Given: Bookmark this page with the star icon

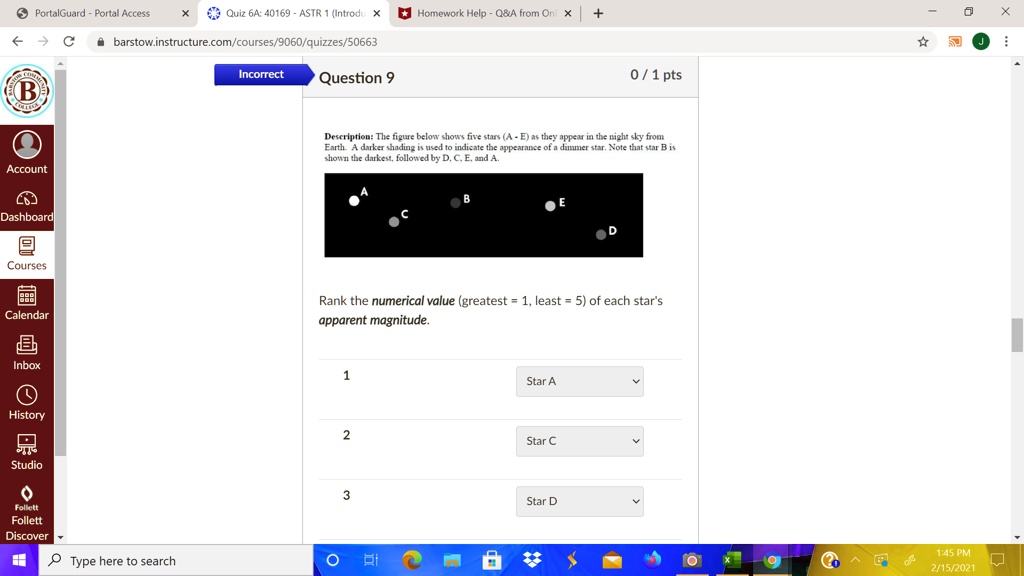Looking at the screenshot, I should [x=923, y=42].
